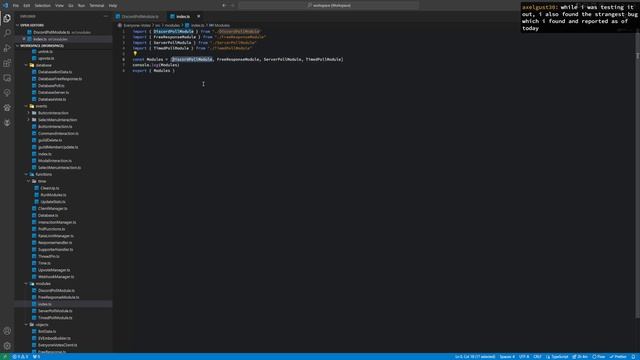640x360 pixels.
Task: Open ClientManager.ts file
Action: click(x=52, y=209)
